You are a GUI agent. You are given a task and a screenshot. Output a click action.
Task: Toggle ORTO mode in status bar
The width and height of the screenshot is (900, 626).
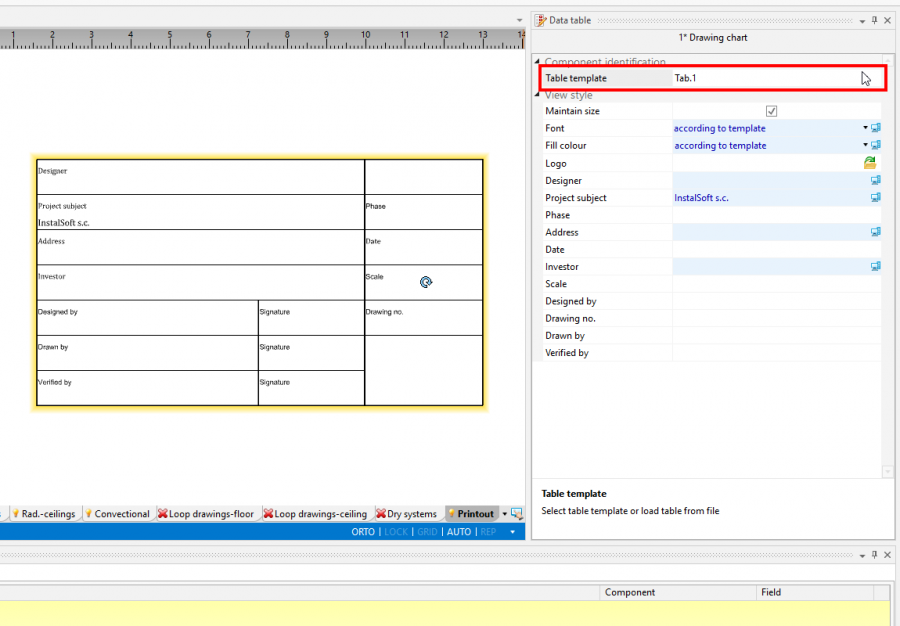coord(363,532)
